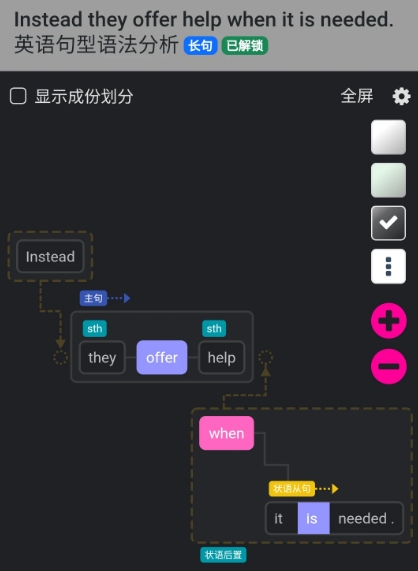Open the settings gear icon
Screen dimensions: 418x571
401,97
